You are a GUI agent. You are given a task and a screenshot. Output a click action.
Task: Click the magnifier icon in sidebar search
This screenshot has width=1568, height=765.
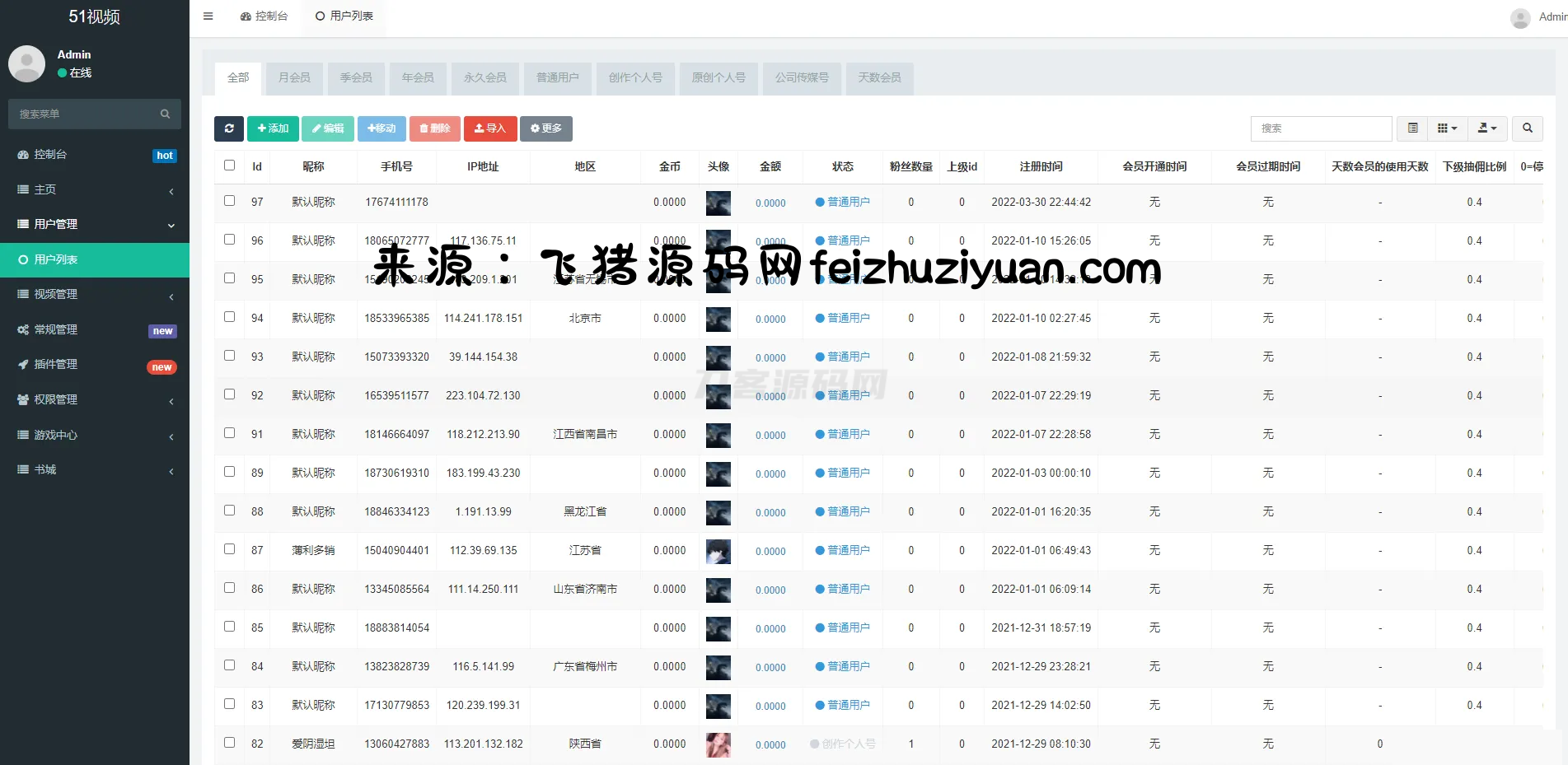coord(165,114)
